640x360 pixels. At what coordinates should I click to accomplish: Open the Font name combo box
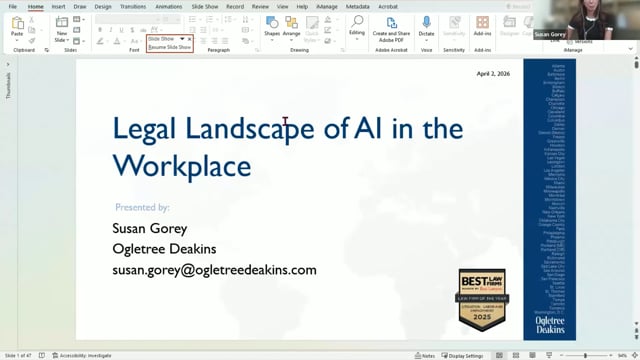click(x=128, y=19)
